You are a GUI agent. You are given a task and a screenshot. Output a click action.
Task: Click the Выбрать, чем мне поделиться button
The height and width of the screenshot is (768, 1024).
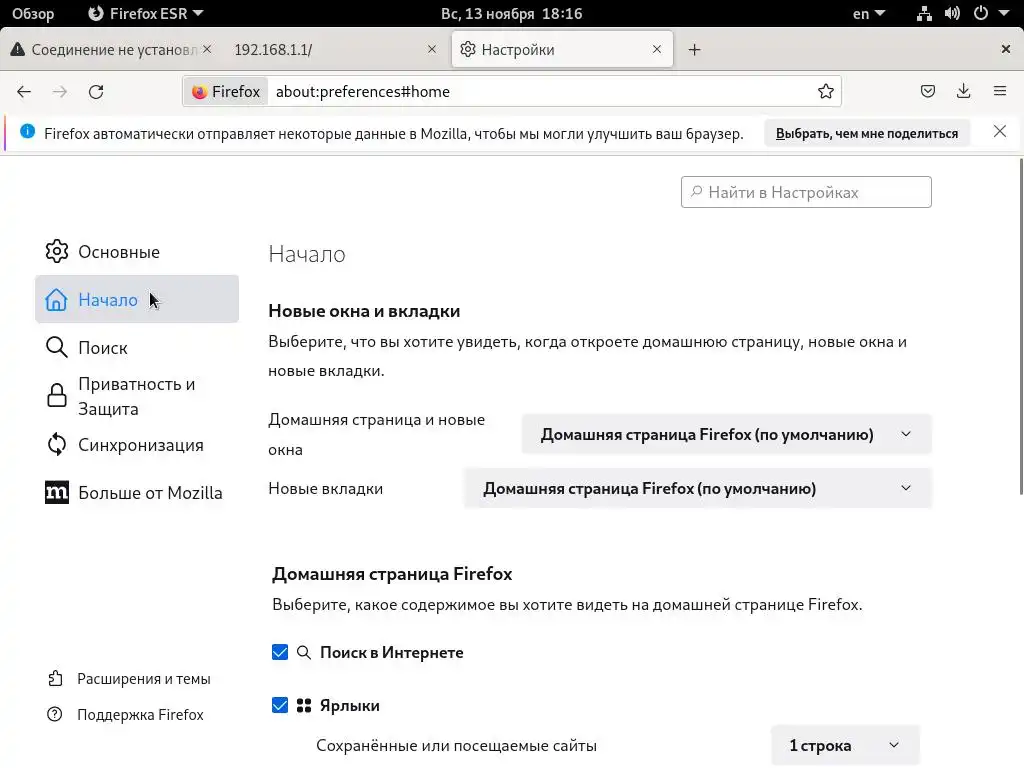tap(866, 133)
